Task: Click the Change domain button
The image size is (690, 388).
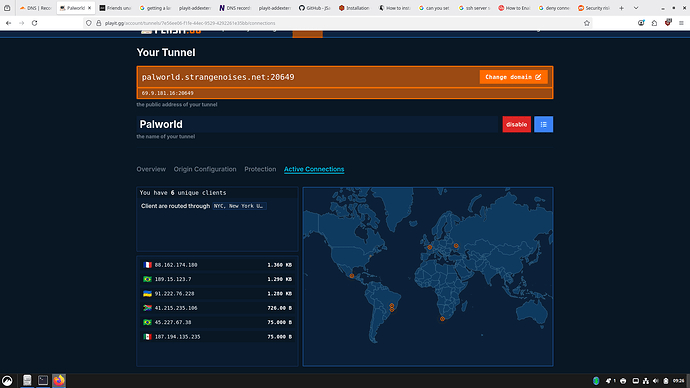Action: point(514,77)
